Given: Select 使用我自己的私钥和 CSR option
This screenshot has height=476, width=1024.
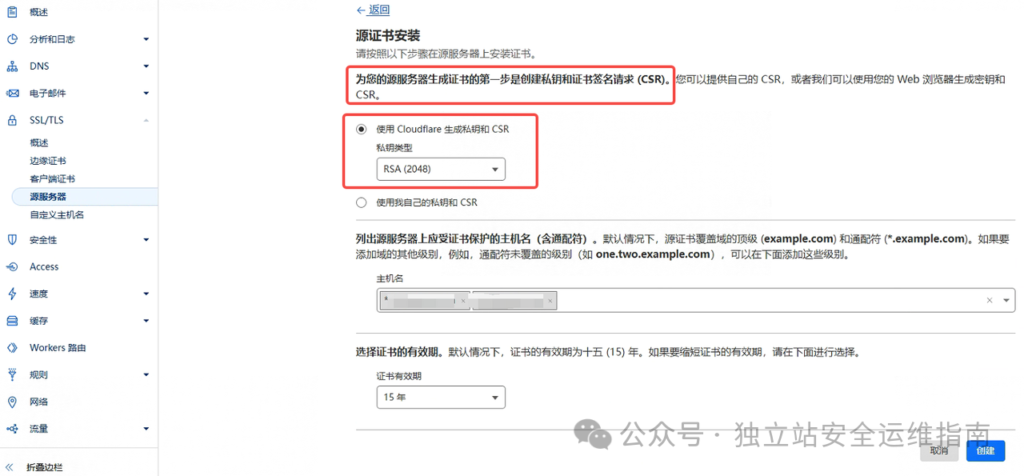Looking at the screenshot, I should (361, 202).
